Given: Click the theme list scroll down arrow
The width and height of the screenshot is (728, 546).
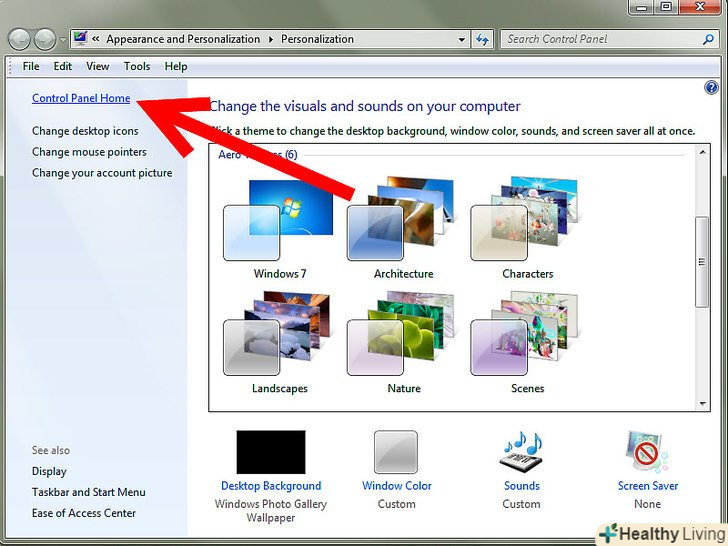Looking at the screenshot, I should (702, 403).
